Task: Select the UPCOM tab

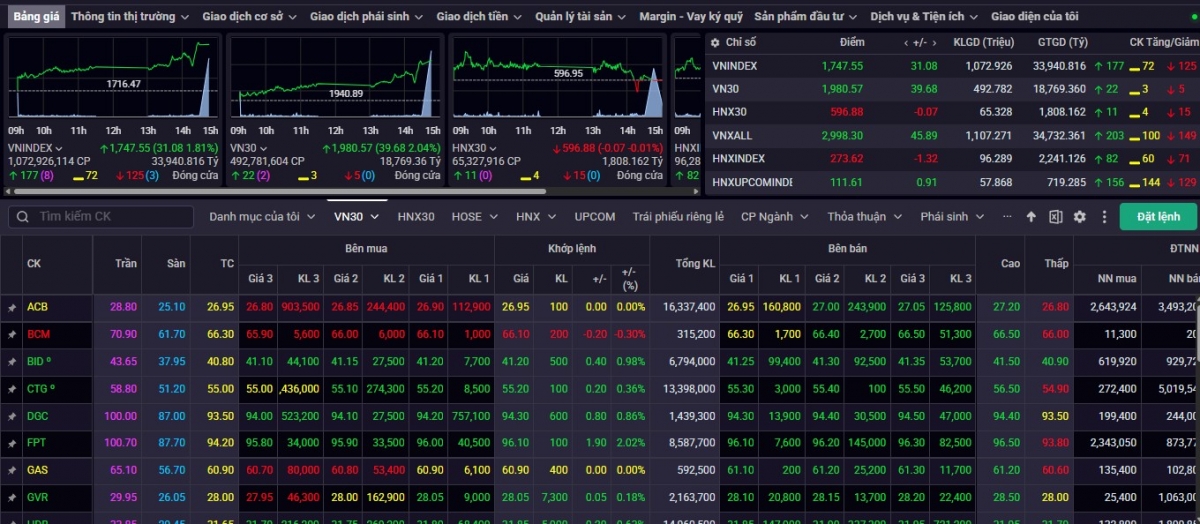Action: (x=595, y=217)
